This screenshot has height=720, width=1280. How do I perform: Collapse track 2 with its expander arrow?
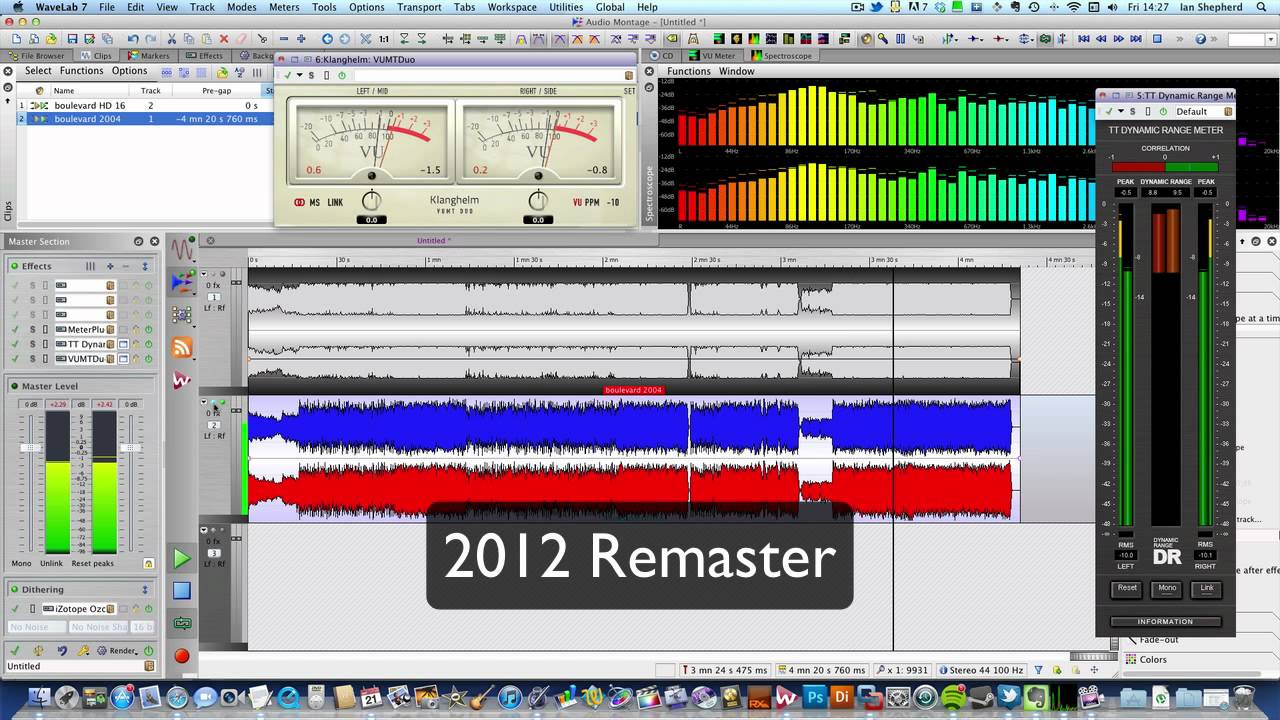point(204,403)
